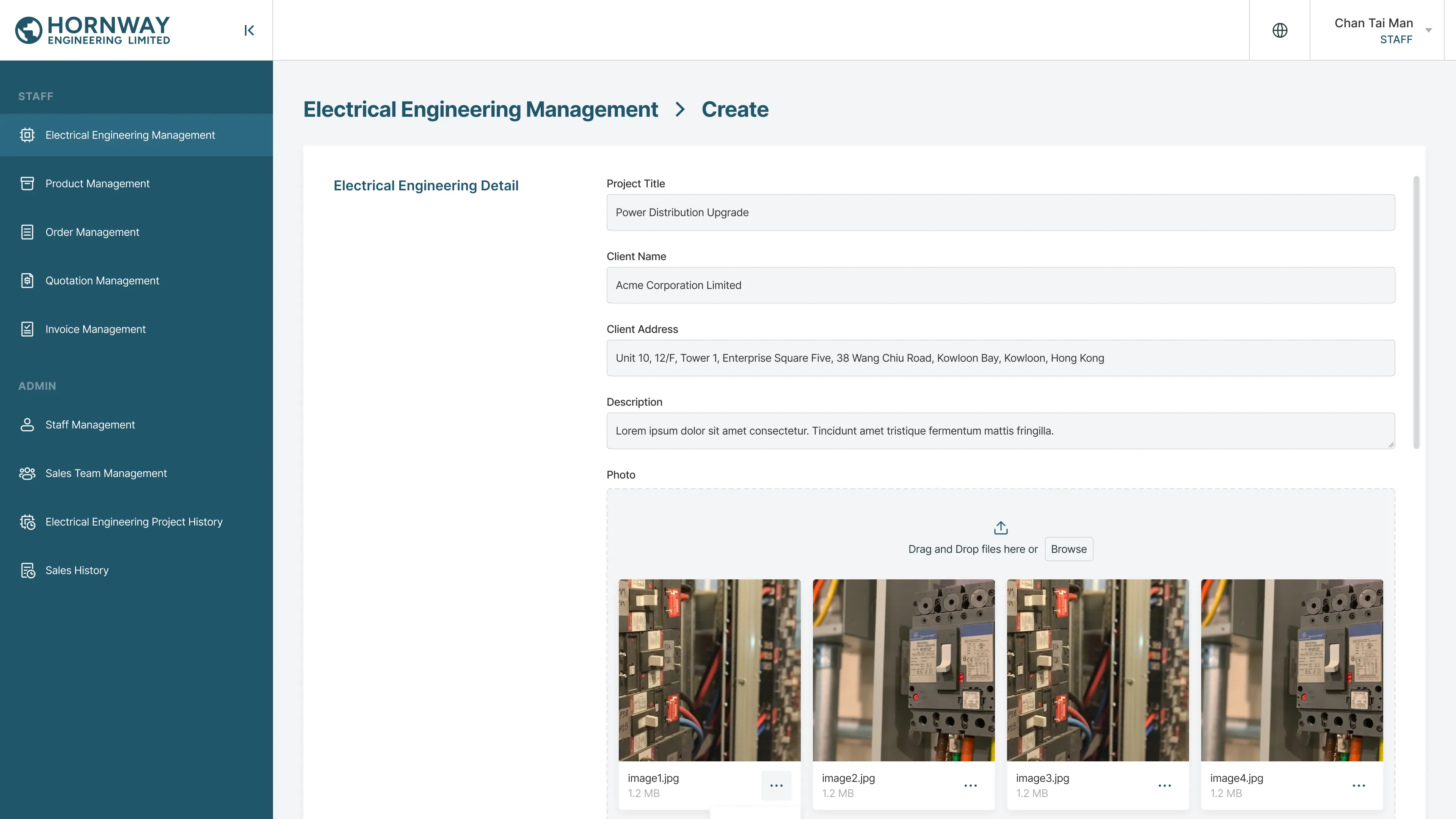Screen dimensions: 1456x819
Task: Open Electrical Engineering Project History
Action: pos(134,522)
